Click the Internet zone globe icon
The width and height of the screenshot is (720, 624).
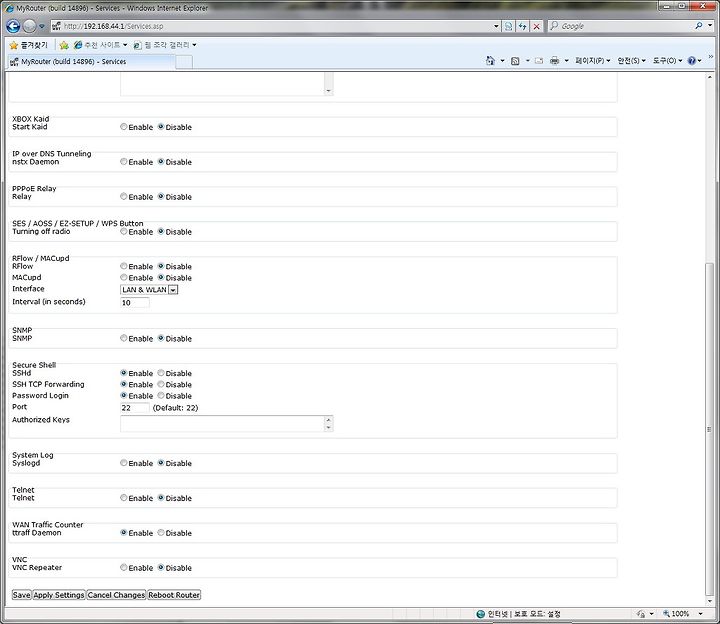(x=481, y=614)
